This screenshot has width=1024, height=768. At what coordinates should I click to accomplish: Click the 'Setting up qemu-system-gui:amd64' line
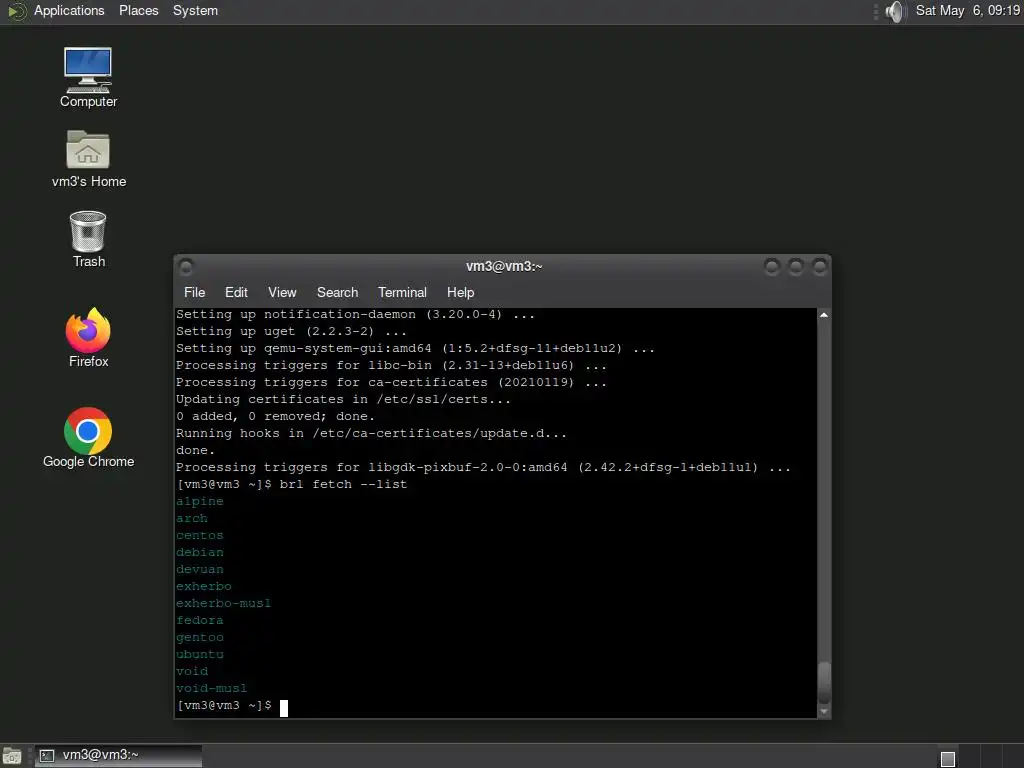pyautogui.click(x=415, y=349)
